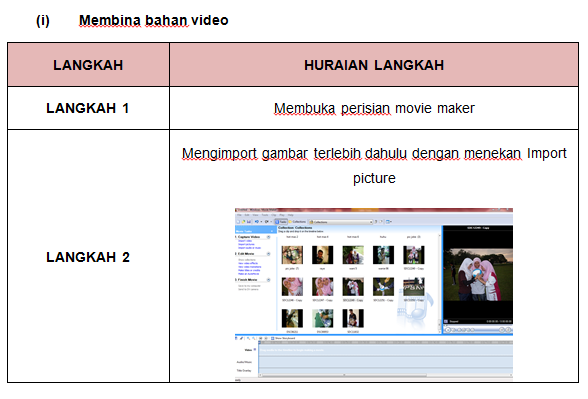588x399 pixels.
Task: Click the timeline Zoom In magnifier icon
Action: tap(249, 338)
